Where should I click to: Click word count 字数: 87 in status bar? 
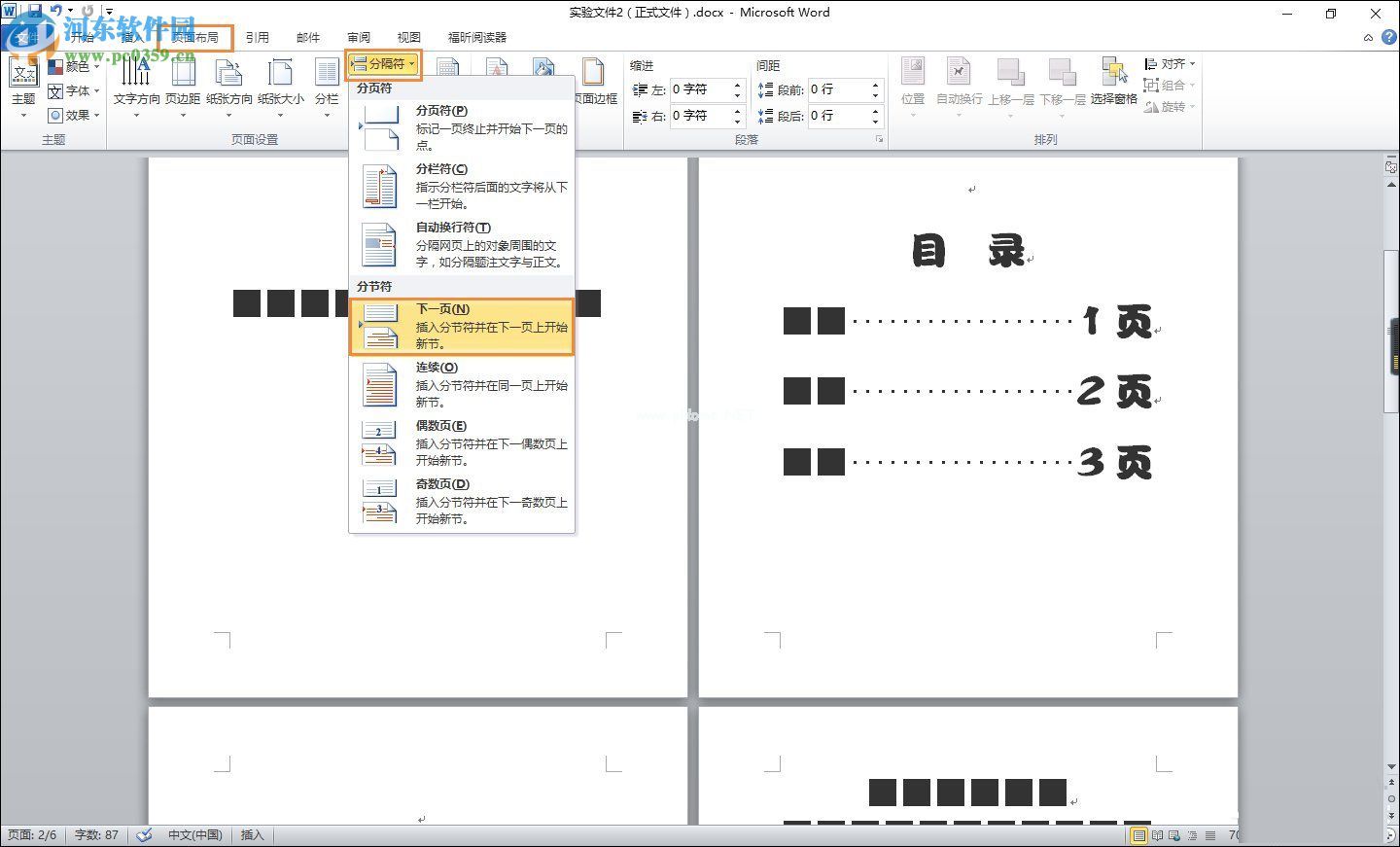click(x=96, y=835)
